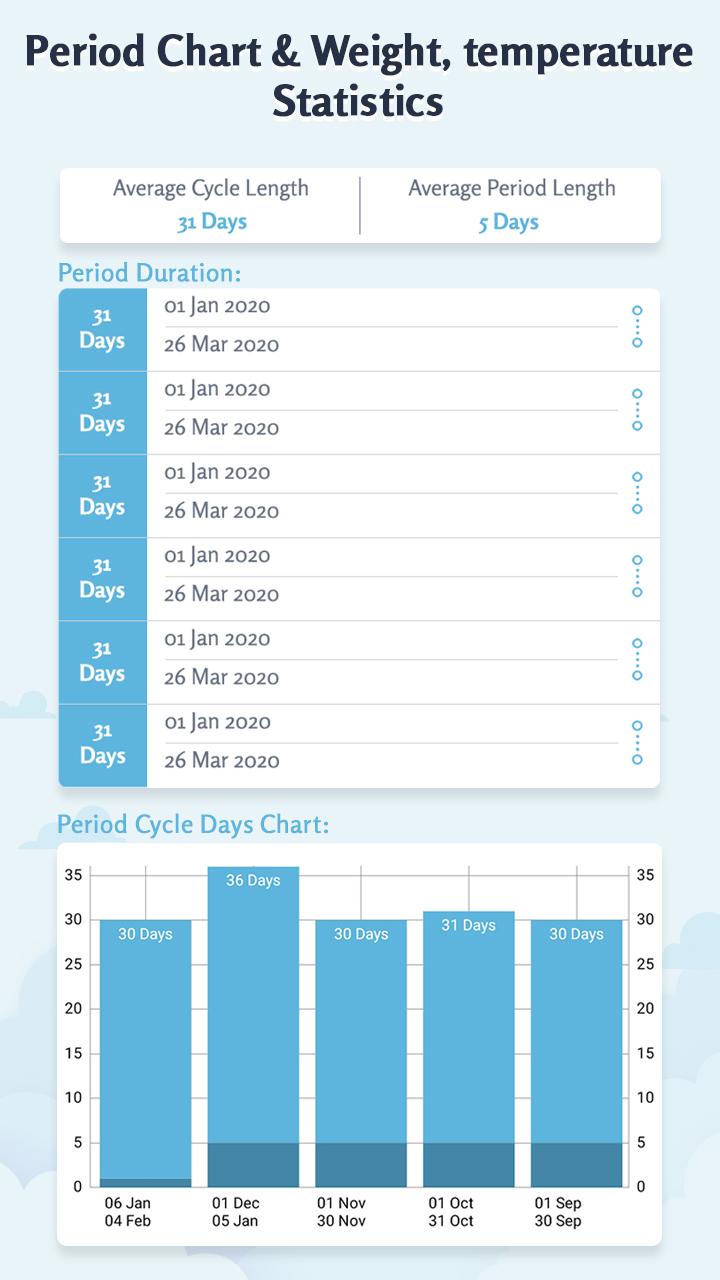The image size is (720, 1280).
Task: Open the Average Cycle Length 31 Days stat
Action: coord(211,205)
